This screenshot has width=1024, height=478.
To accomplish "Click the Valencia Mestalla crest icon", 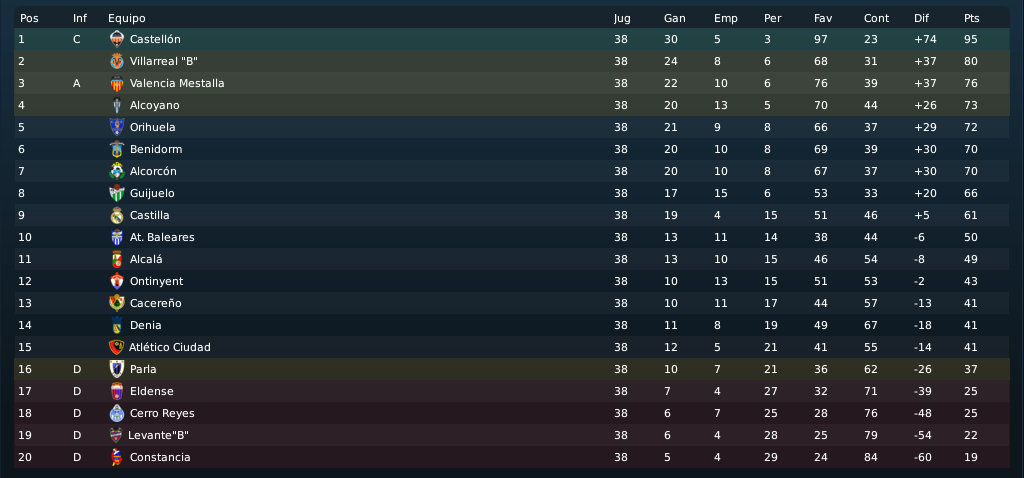I will click(117, 84).
